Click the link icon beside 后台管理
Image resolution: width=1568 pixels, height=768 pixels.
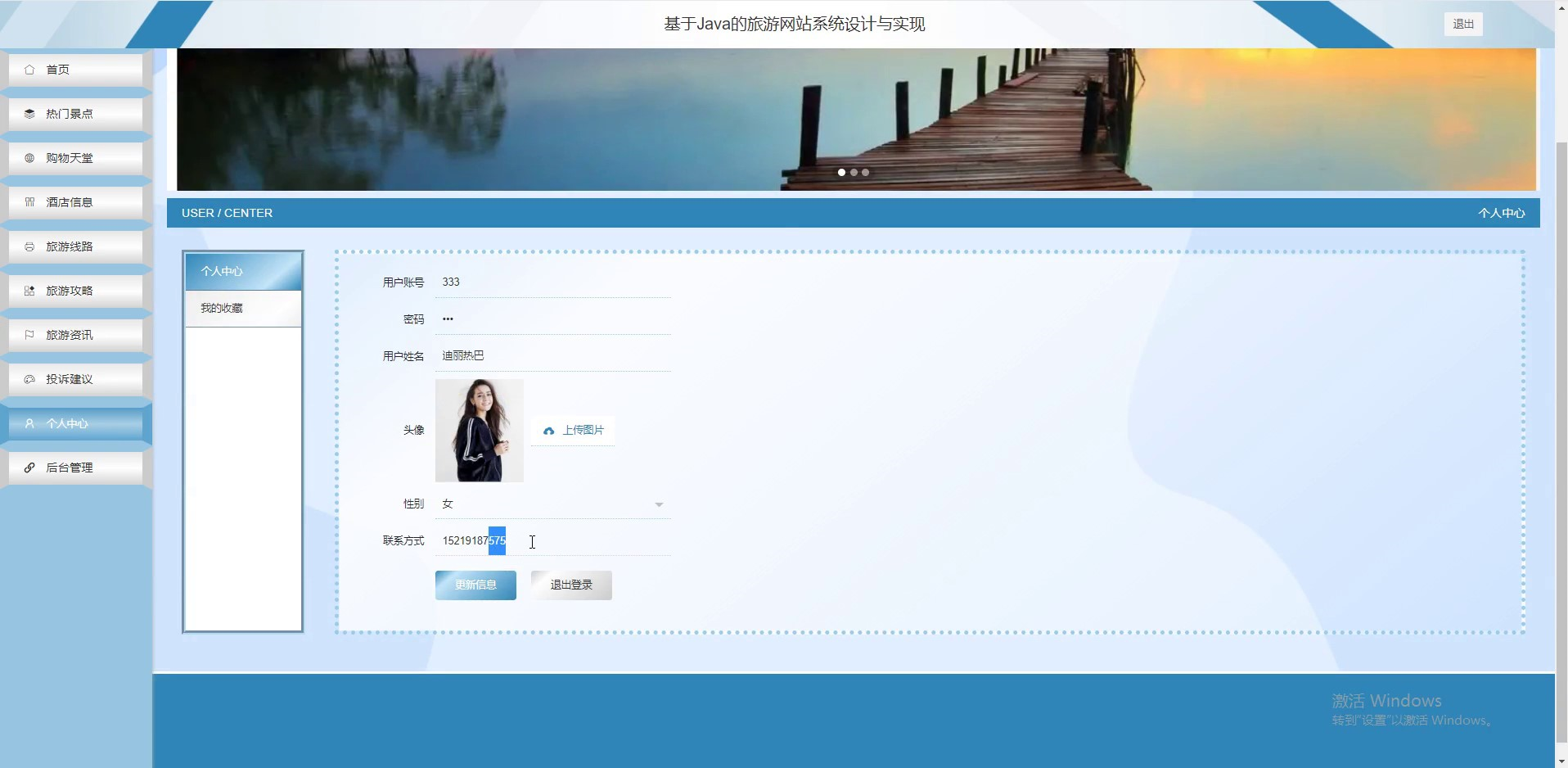tap(29, 468)
